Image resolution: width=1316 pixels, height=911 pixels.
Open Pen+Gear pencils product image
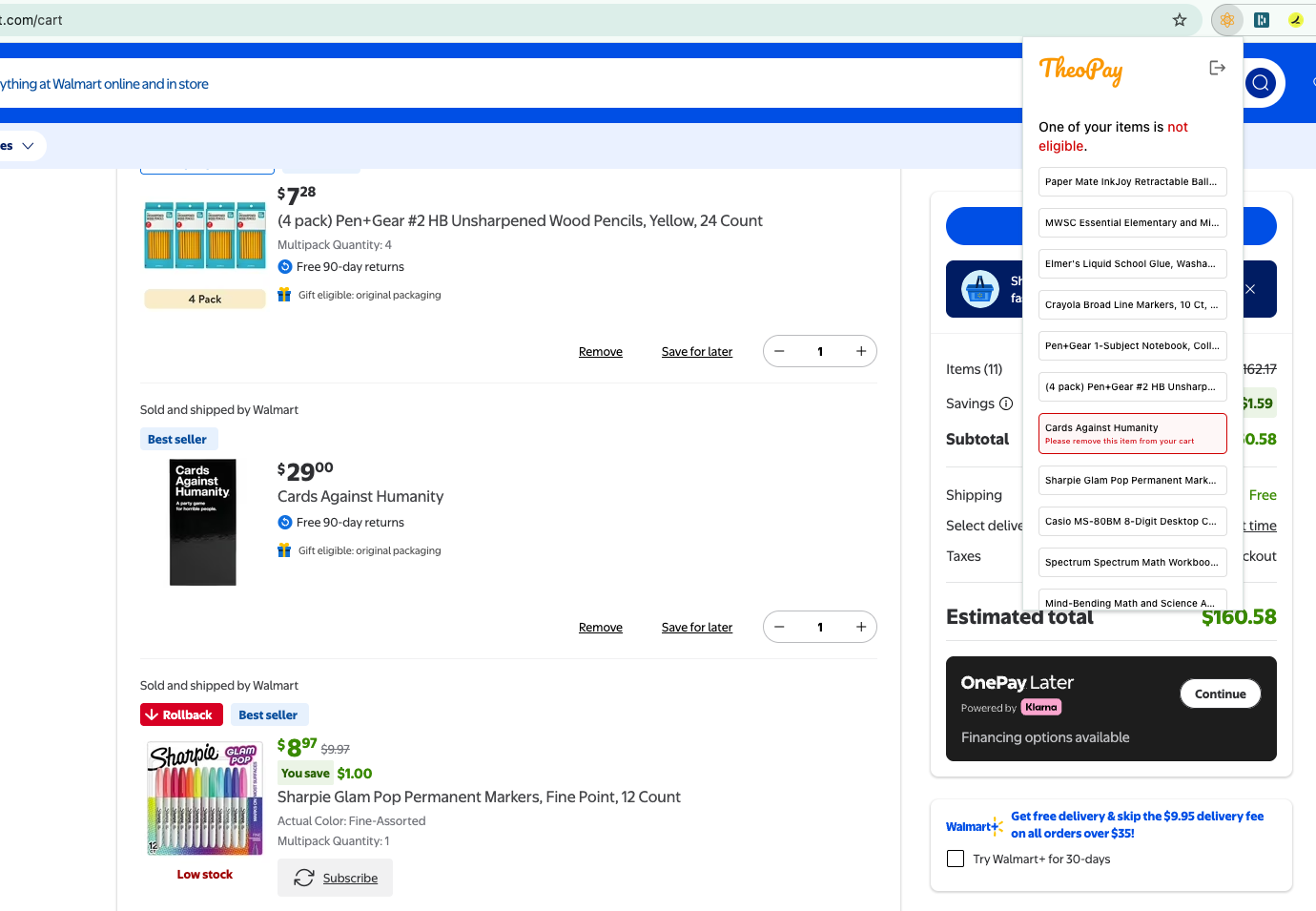[x=205, y=235]
